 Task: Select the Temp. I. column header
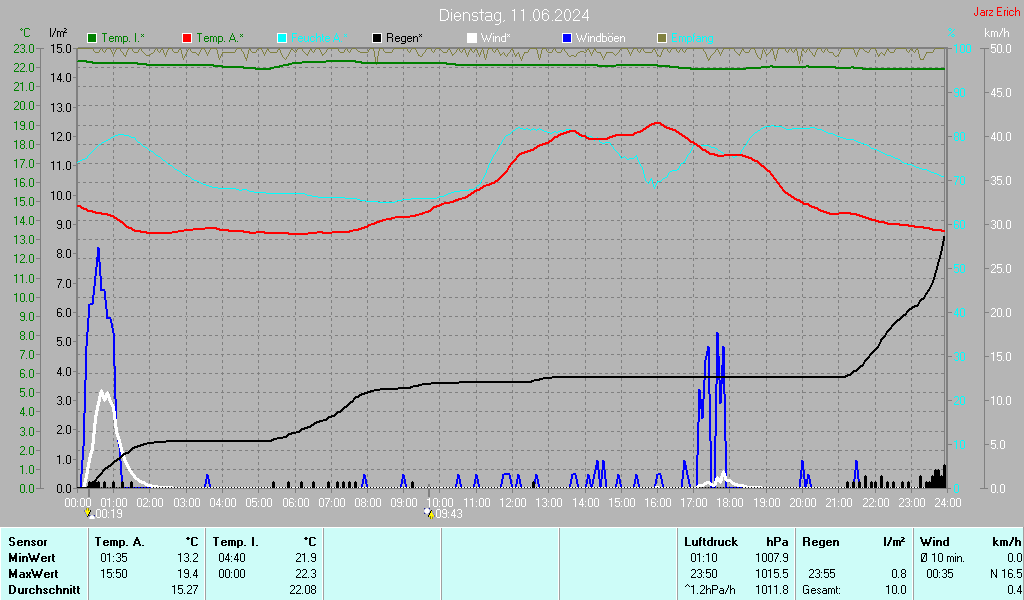[x=235, y=542]
